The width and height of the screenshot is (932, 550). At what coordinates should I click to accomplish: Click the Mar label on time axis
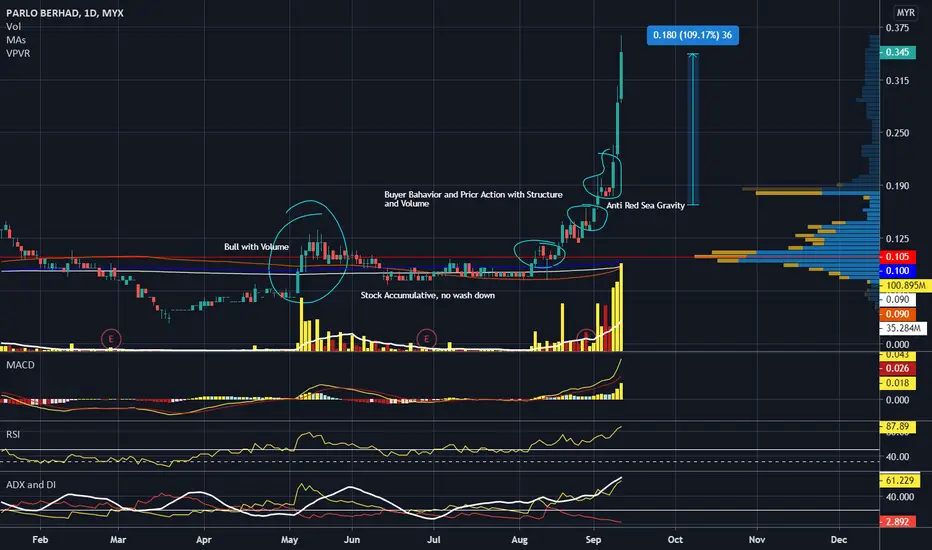click(x=118, y=540)
